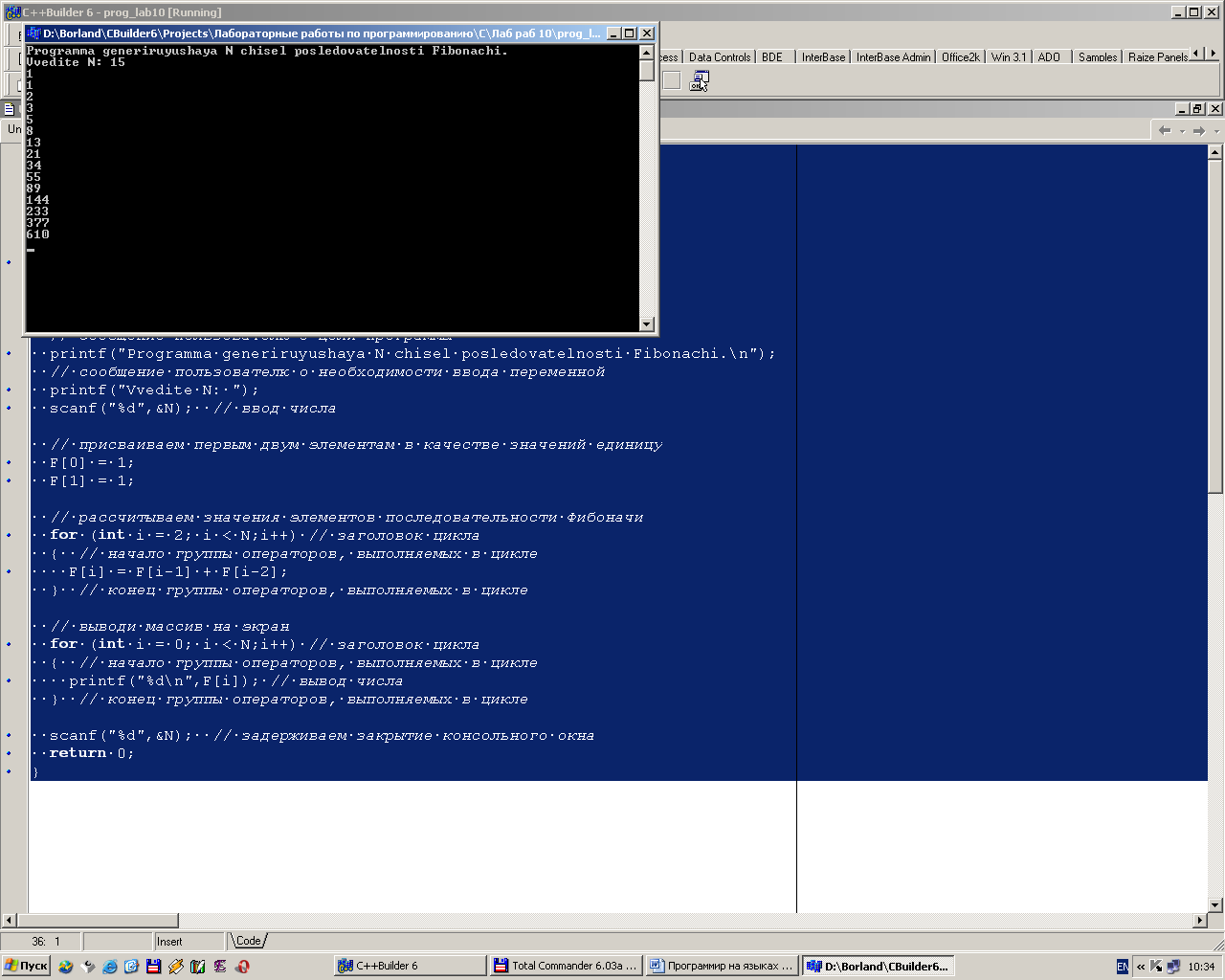Click the red quick launch icon
The height and width of the screenshot is (980, 1225).
tap(242, 967)
